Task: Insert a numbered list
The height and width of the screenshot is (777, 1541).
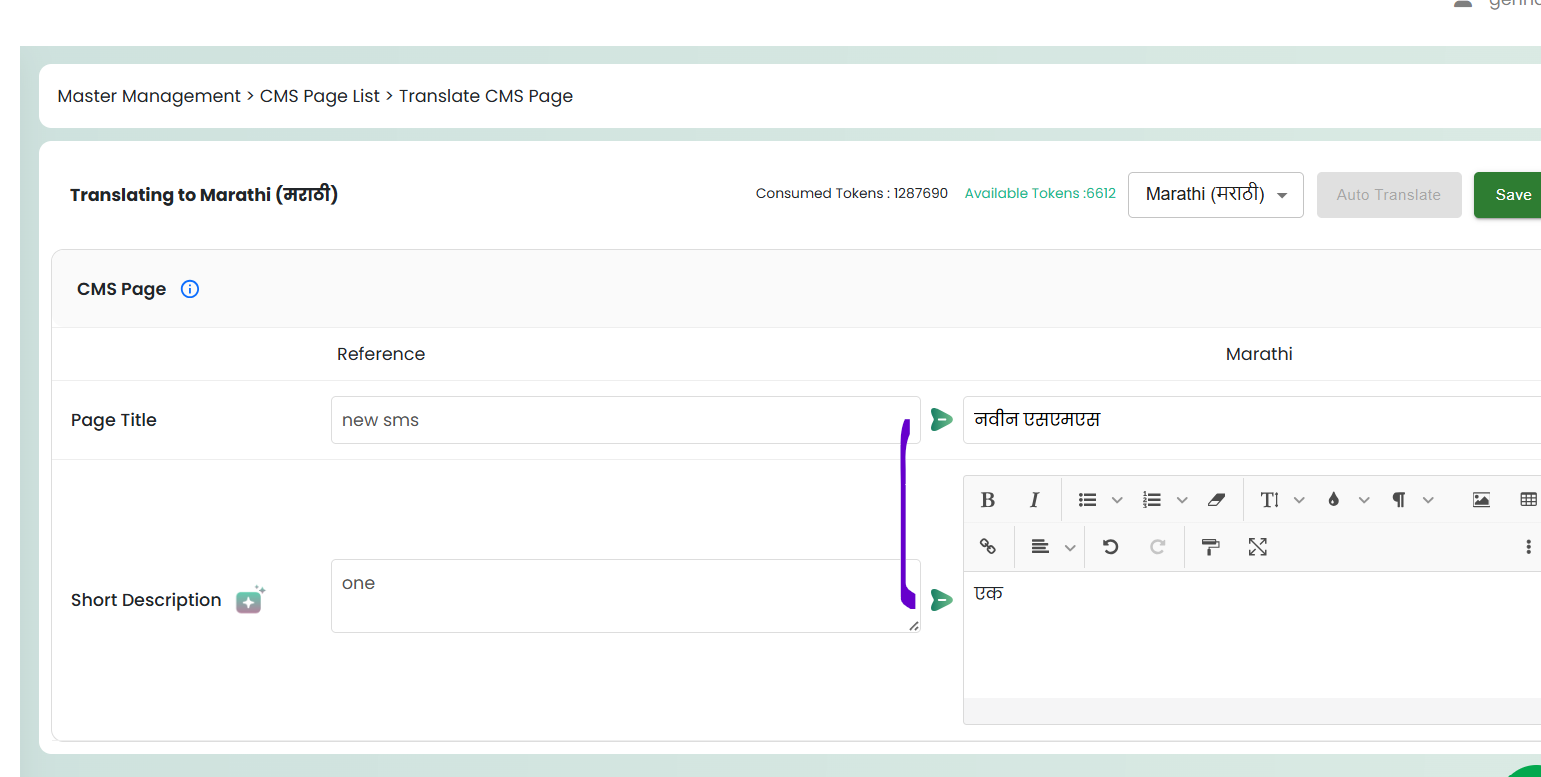Action: pos(1152,500)
